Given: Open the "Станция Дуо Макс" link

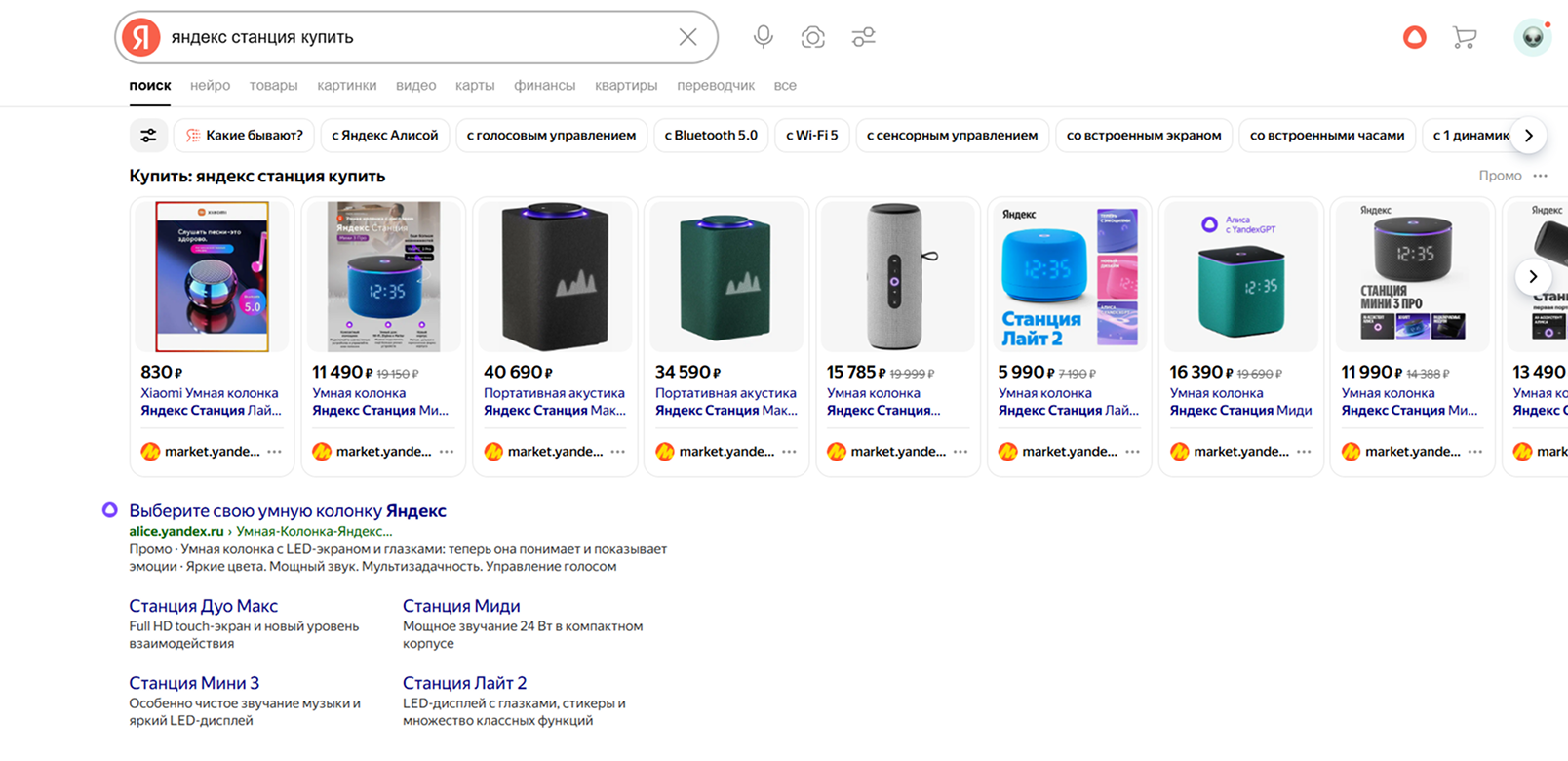Looking at the screenshot, I should pyautogui.click(x=203, y=606).
